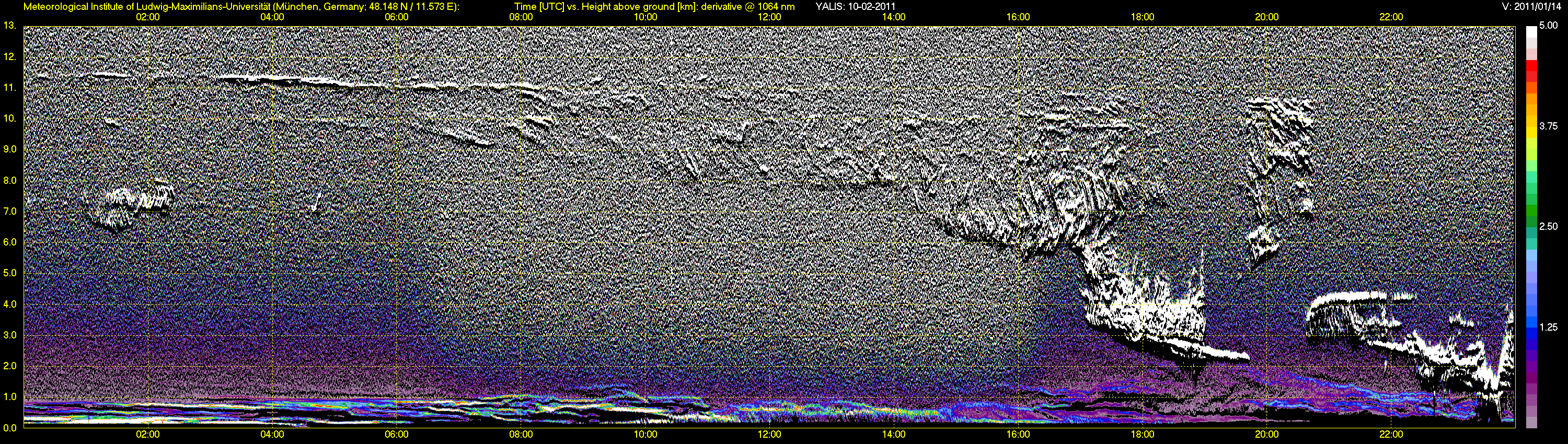The image size is (1568, 444).
Task: Click the 22:00 time label on bottom axis
Action: (x=1391, y=434)
